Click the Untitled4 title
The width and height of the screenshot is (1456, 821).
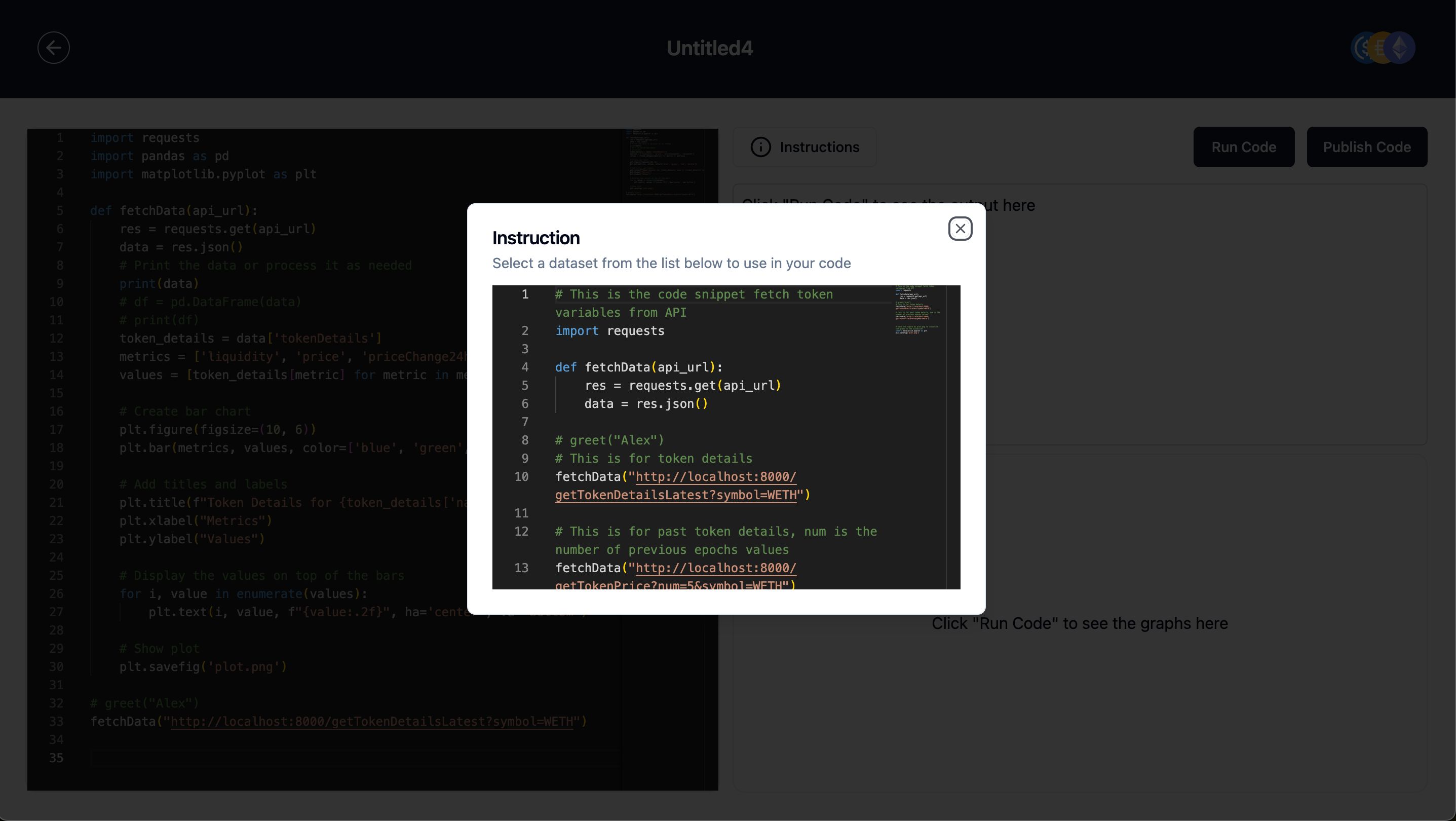coord(709,48)
